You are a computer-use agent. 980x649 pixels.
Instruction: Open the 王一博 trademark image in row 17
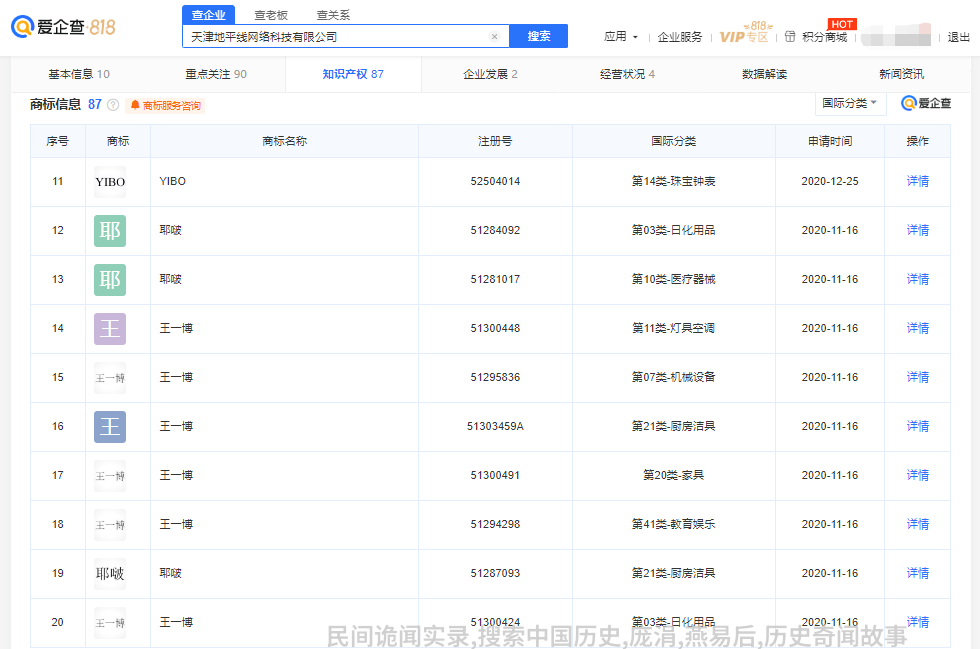point(110,476)
